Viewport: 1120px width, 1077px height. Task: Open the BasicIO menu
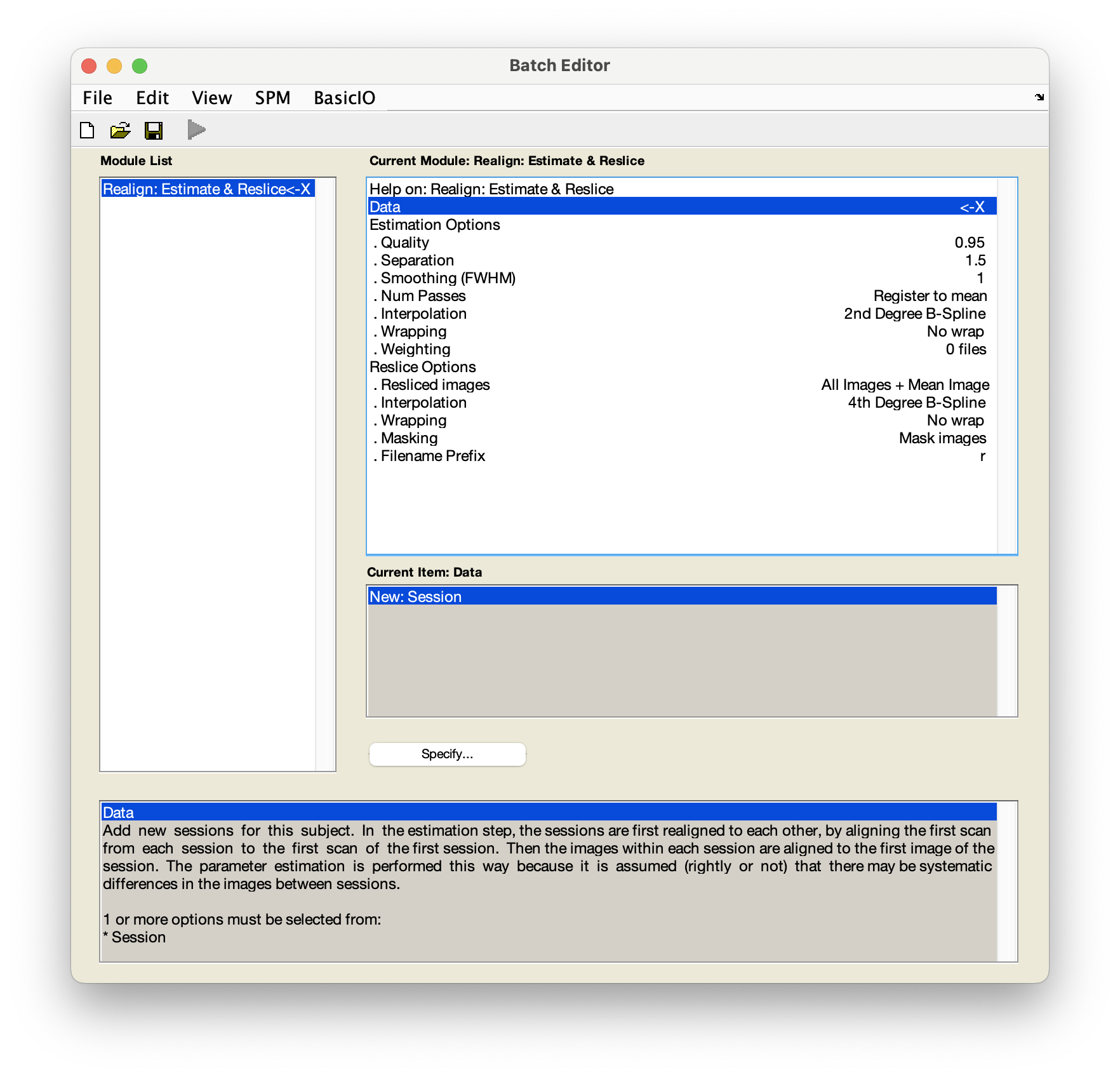pyautogui.click(x=344, y=98)
